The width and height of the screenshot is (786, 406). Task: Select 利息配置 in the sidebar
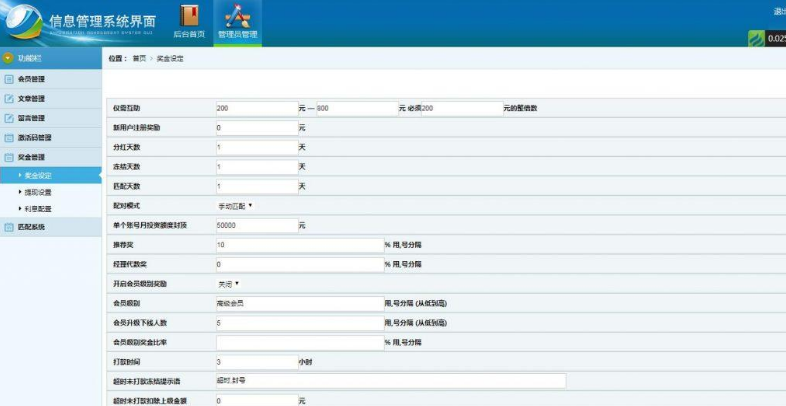pyautogui.click(x=38, y=209)
